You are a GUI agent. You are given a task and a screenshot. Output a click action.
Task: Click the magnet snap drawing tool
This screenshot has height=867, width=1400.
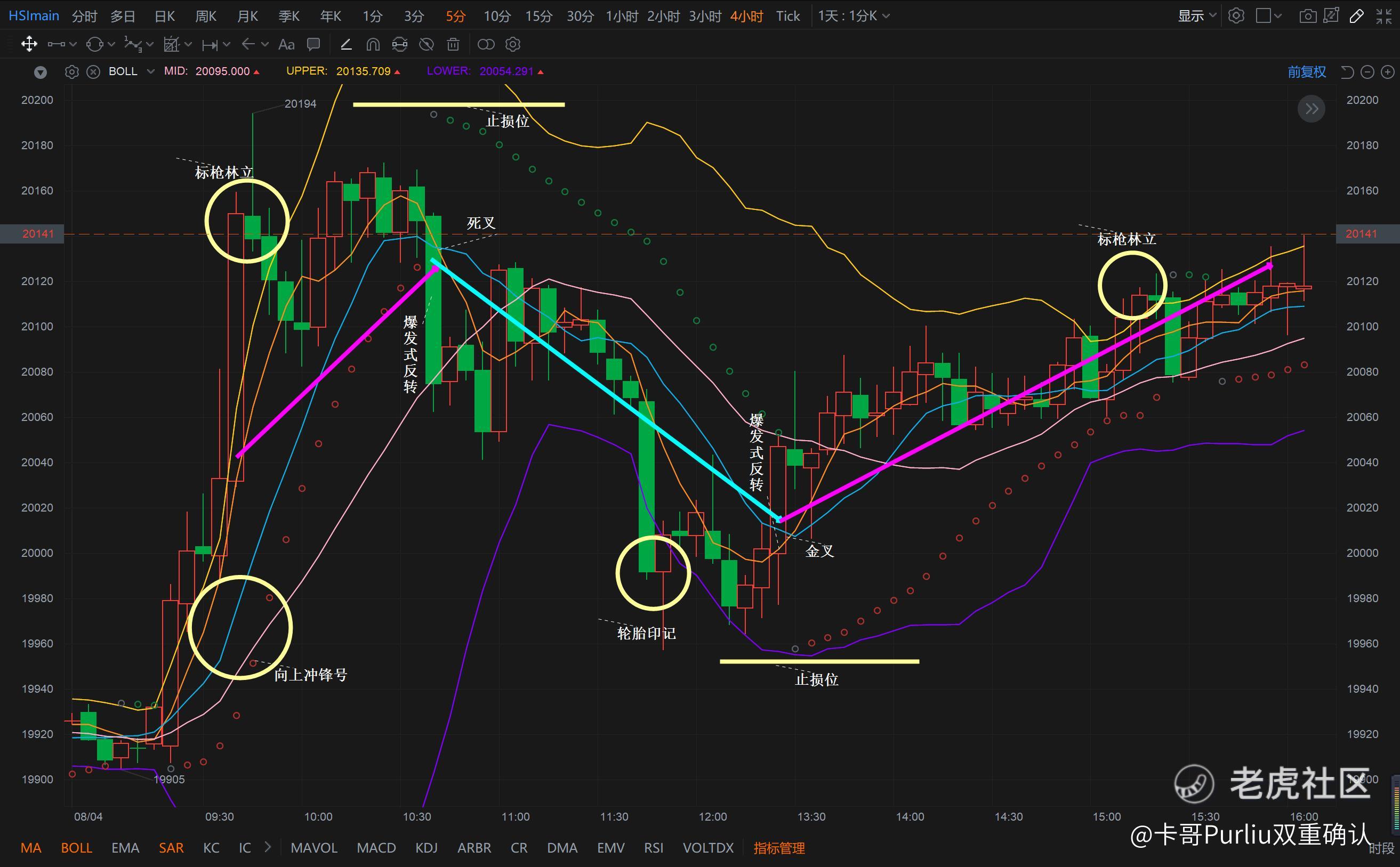pyautogui.click(x=373, y=44)
